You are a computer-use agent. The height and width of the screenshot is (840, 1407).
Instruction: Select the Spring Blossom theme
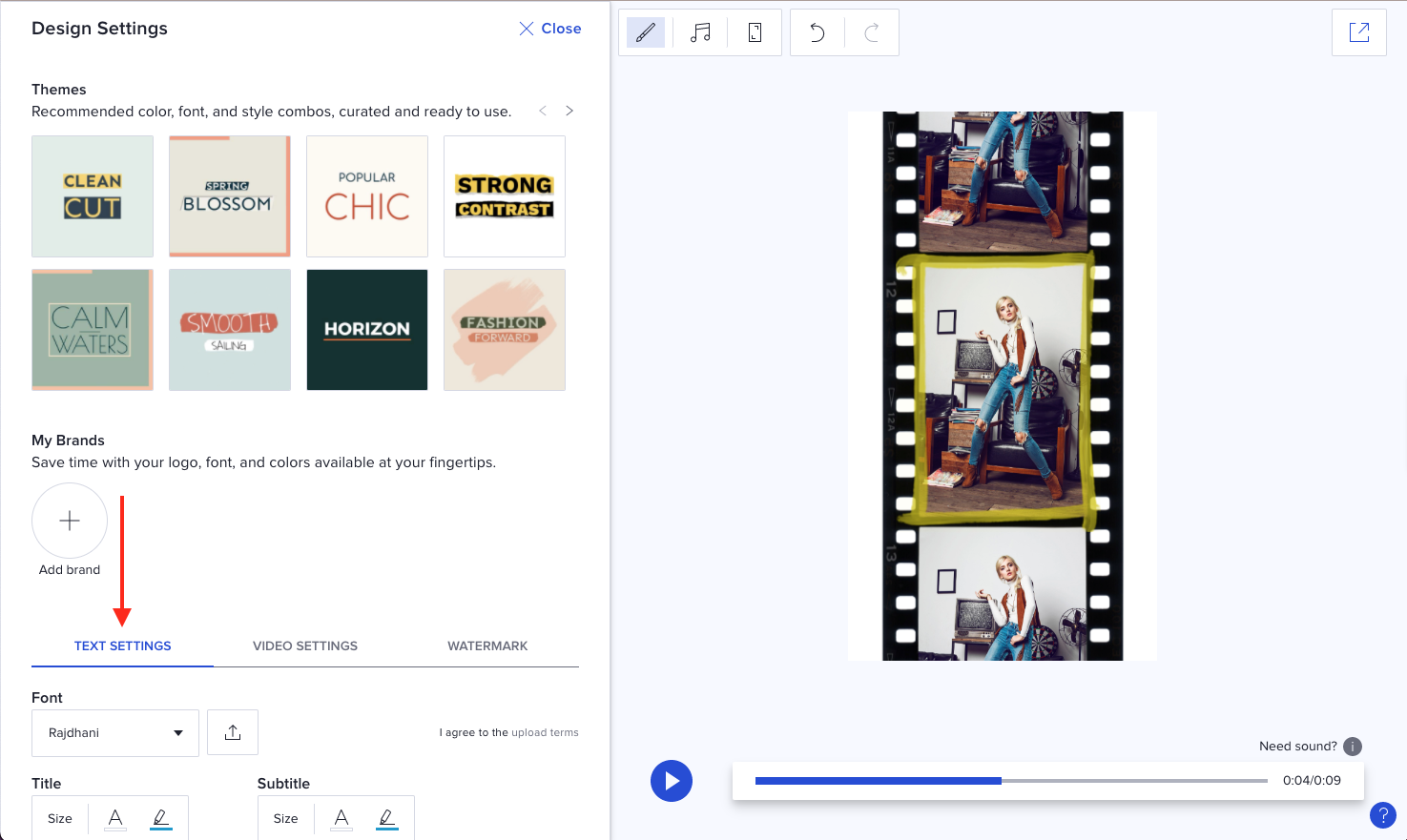pos(230,196)
